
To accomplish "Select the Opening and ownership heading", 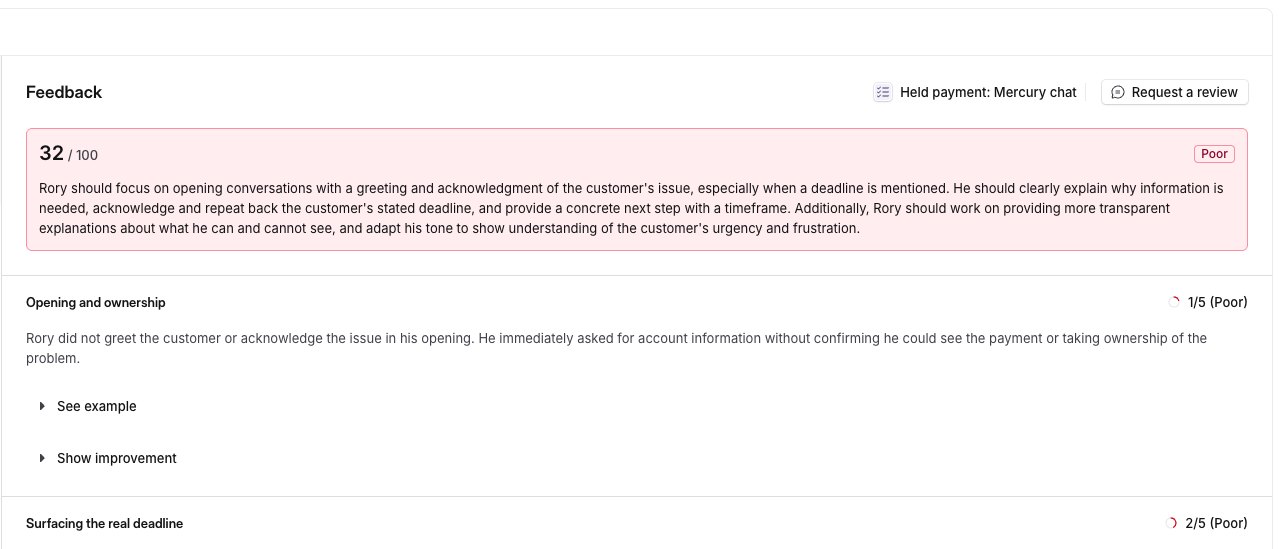I will [96, 302].
